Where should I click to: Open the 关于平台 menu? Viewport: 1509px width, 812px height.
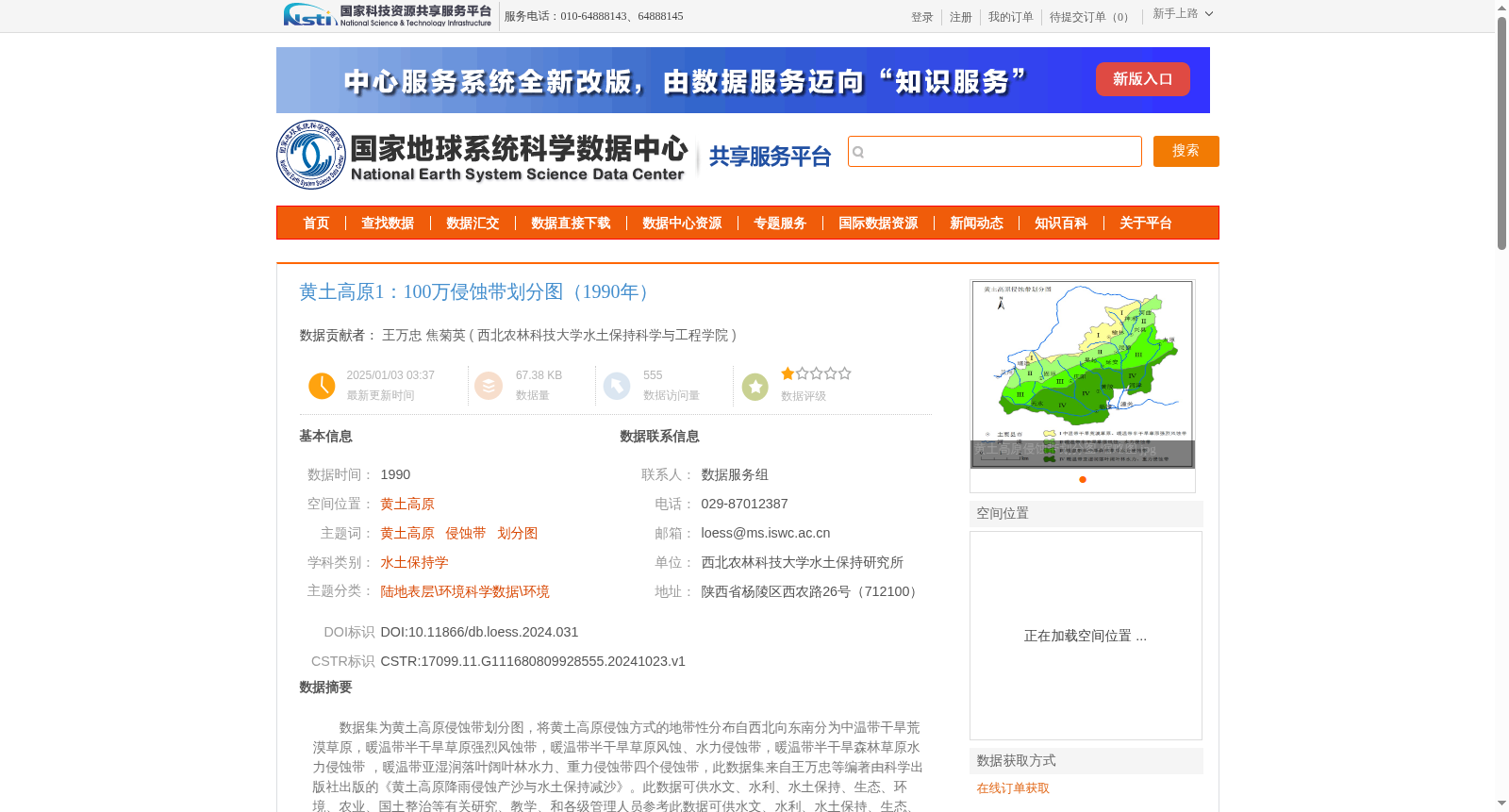1146,224
